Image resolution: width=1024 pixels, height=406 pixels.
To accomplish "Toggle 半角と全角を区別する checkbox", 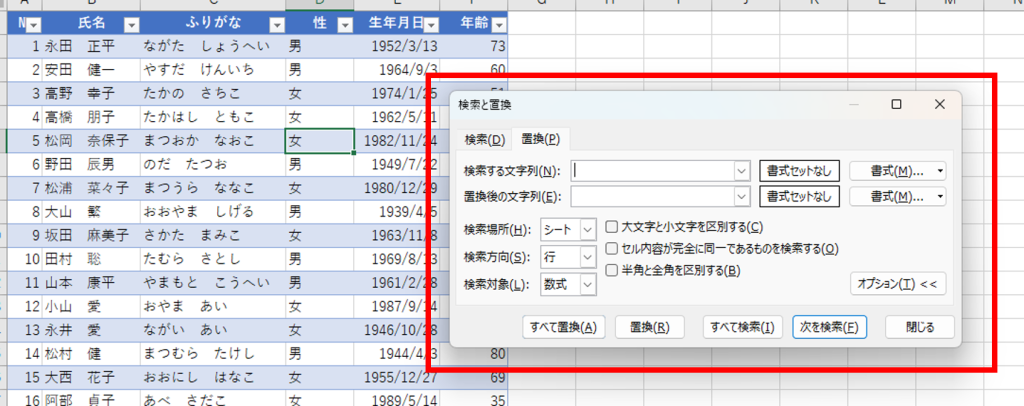I will click(612, 270).
